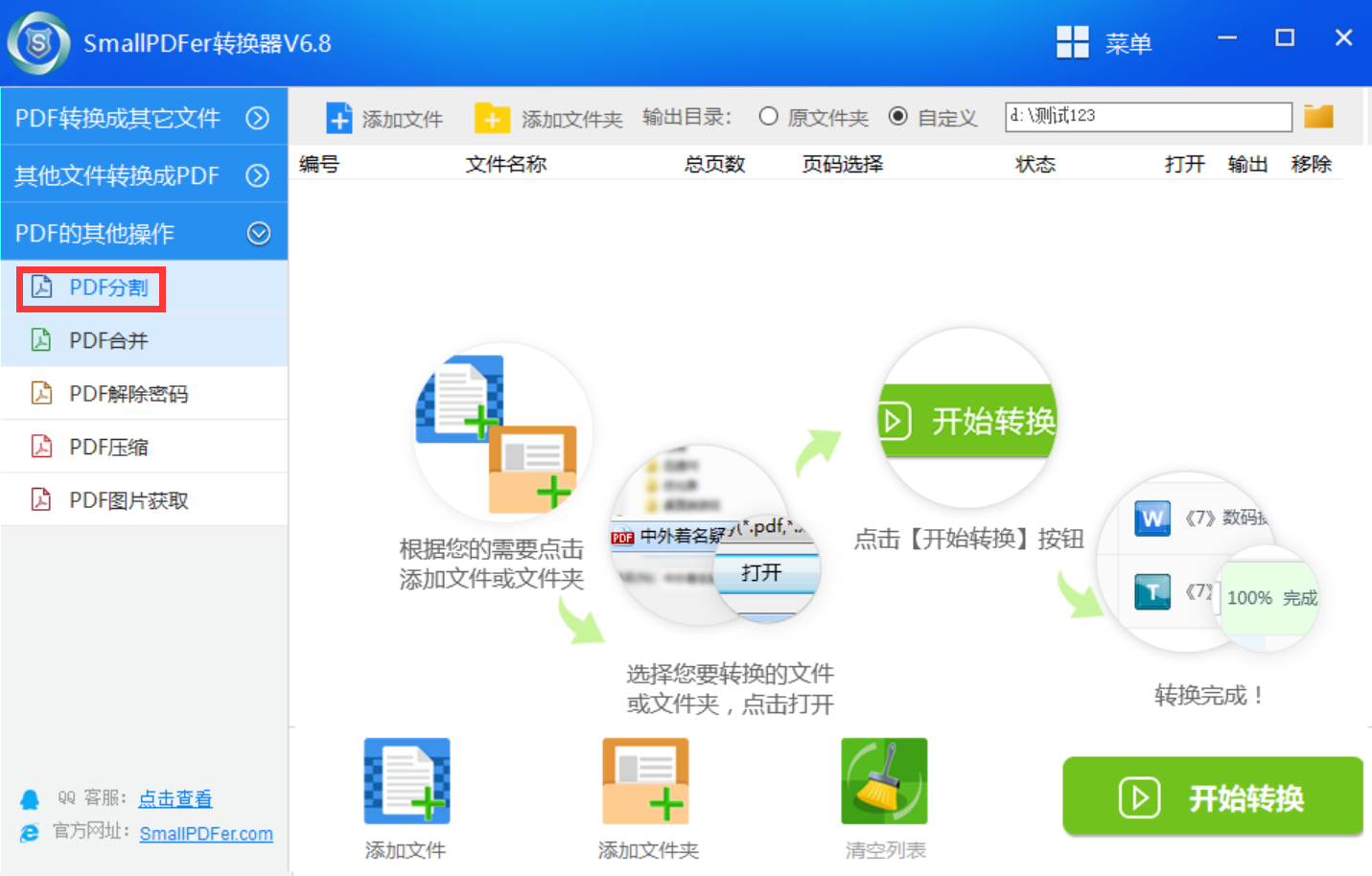This screenshot has height=876, width=1372.
Task: Browse output directory with orange folder icon
Action: tap(1318, 116)
